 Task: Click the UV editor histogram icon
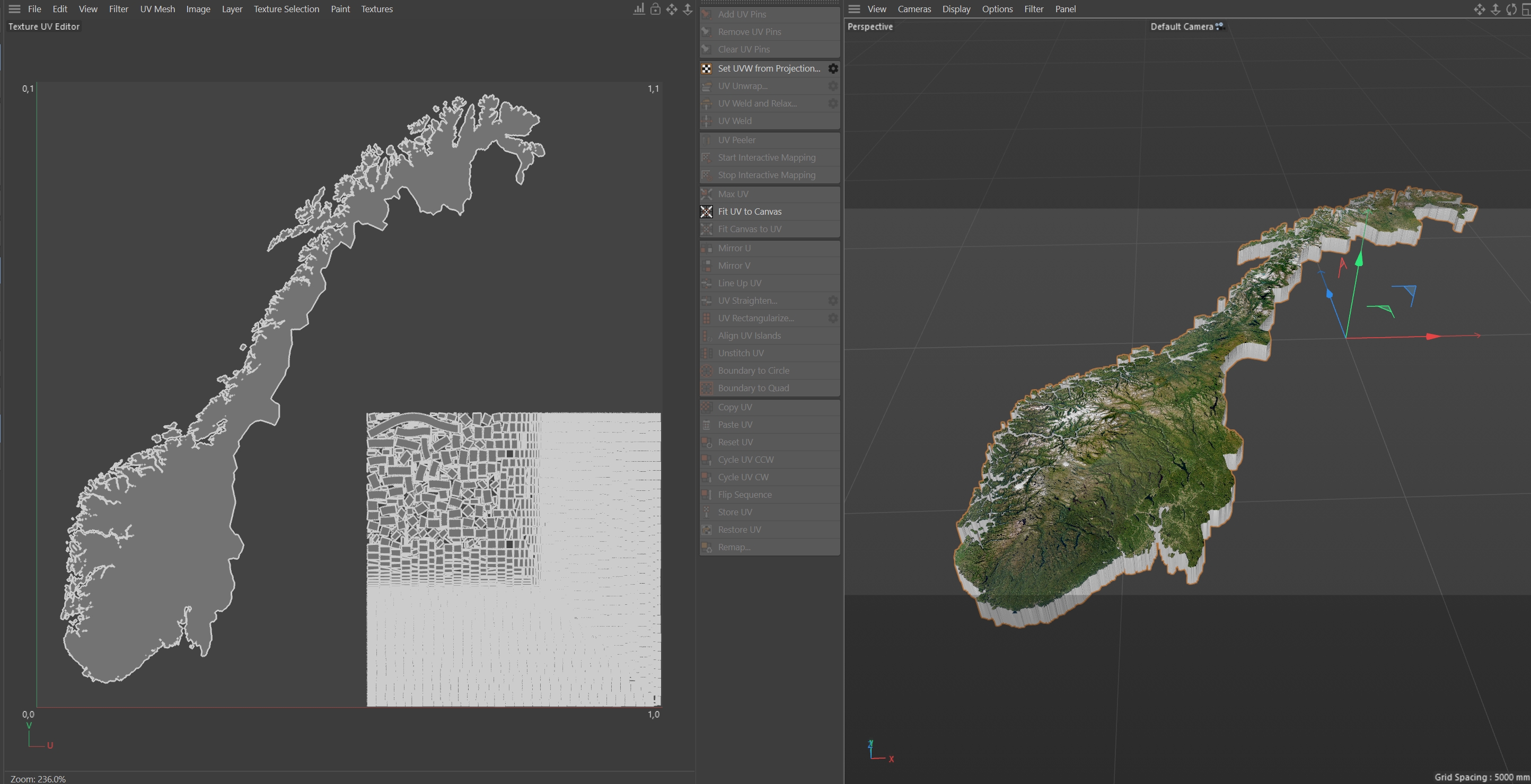(639, 9)
